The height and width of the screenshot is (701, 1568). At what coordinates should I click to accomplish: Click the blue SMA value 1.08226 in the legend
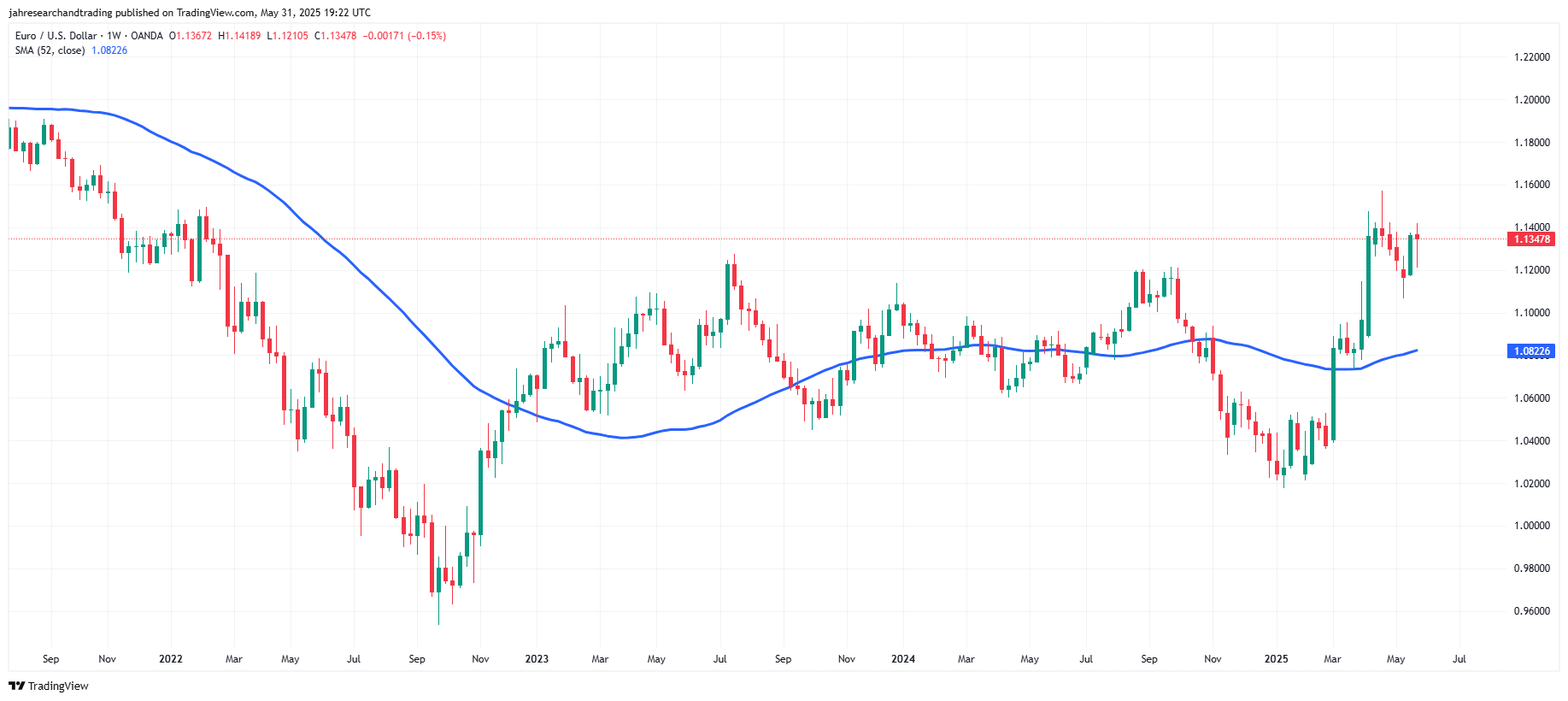click(x=109, y=50)
